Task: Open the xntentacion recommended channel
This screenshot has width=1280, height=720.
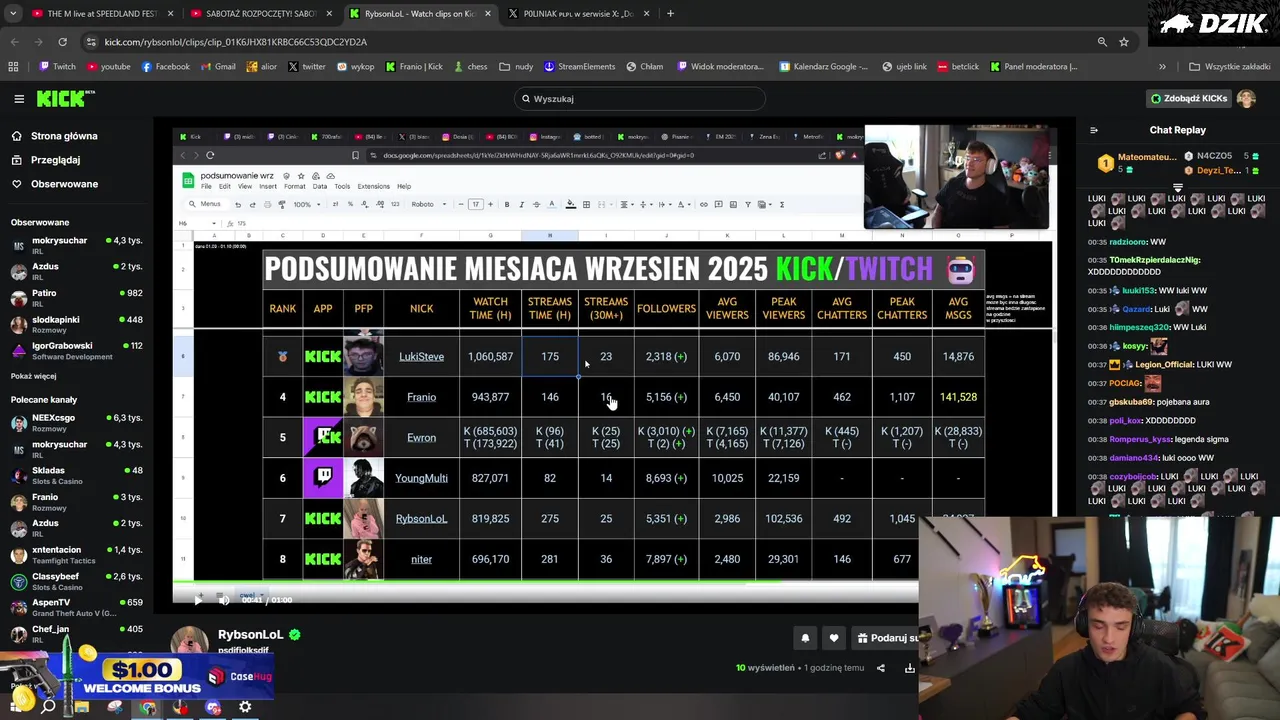Action: pos(77,555)
